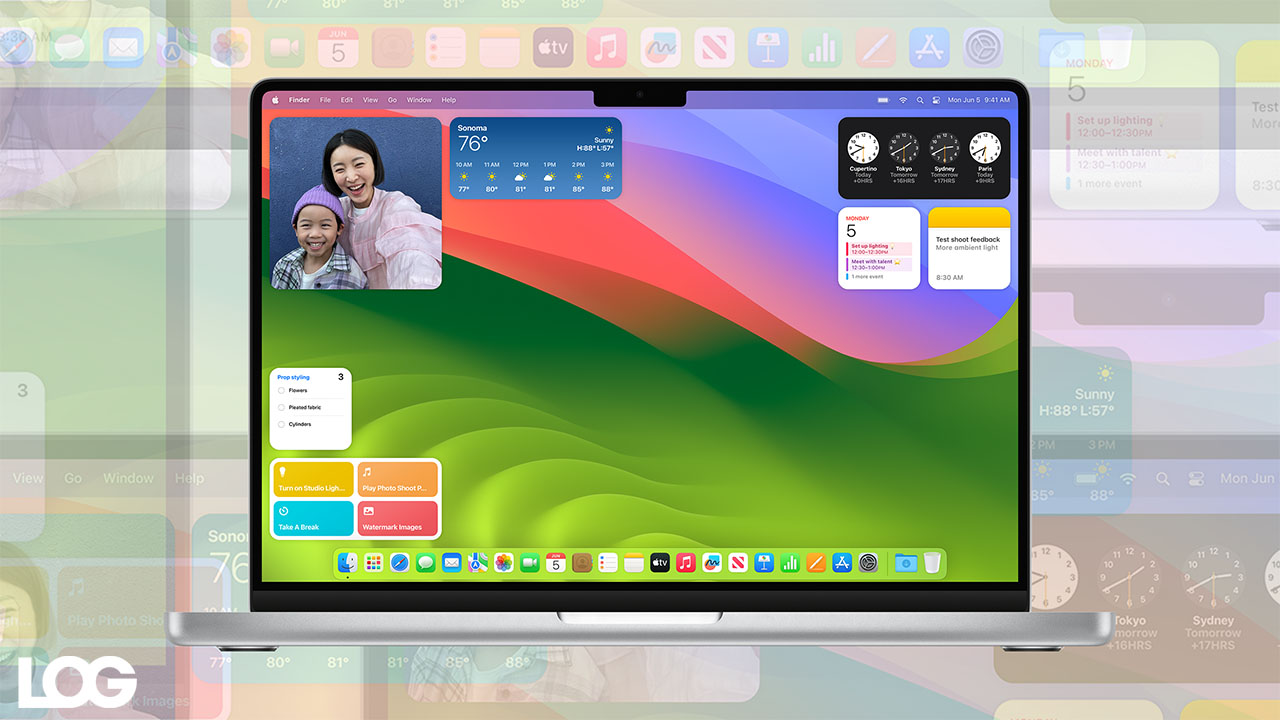Open the Edit menu
This screenshot has height=720, width=1280.
[347, 100]
